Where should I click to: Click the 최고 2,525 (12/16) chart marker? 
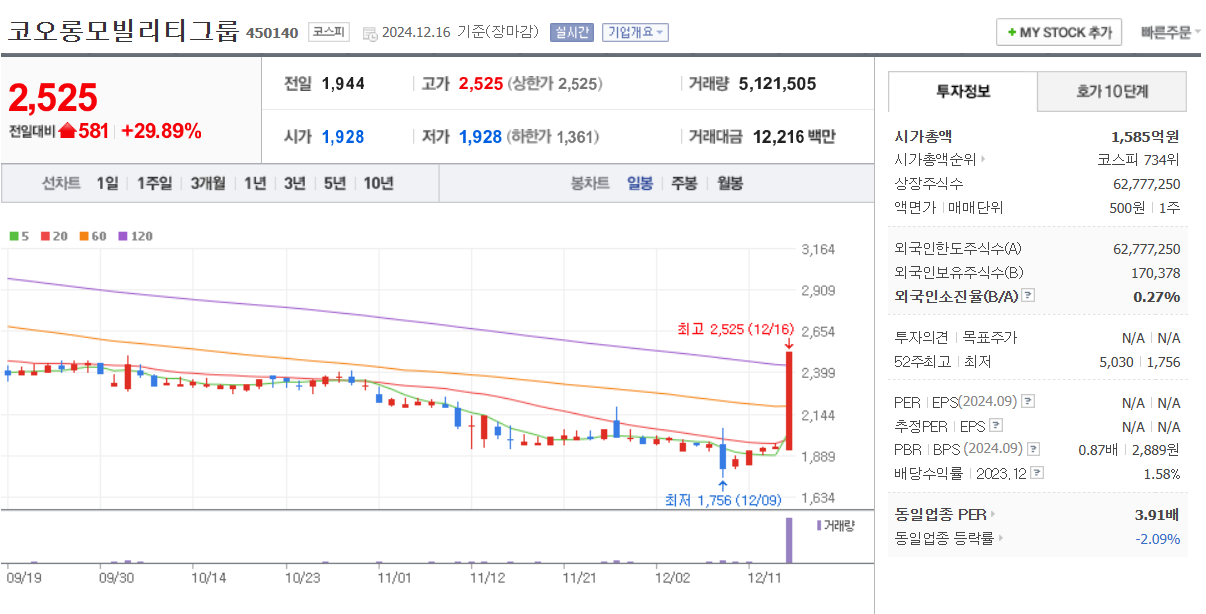click(x=735, y=328)
